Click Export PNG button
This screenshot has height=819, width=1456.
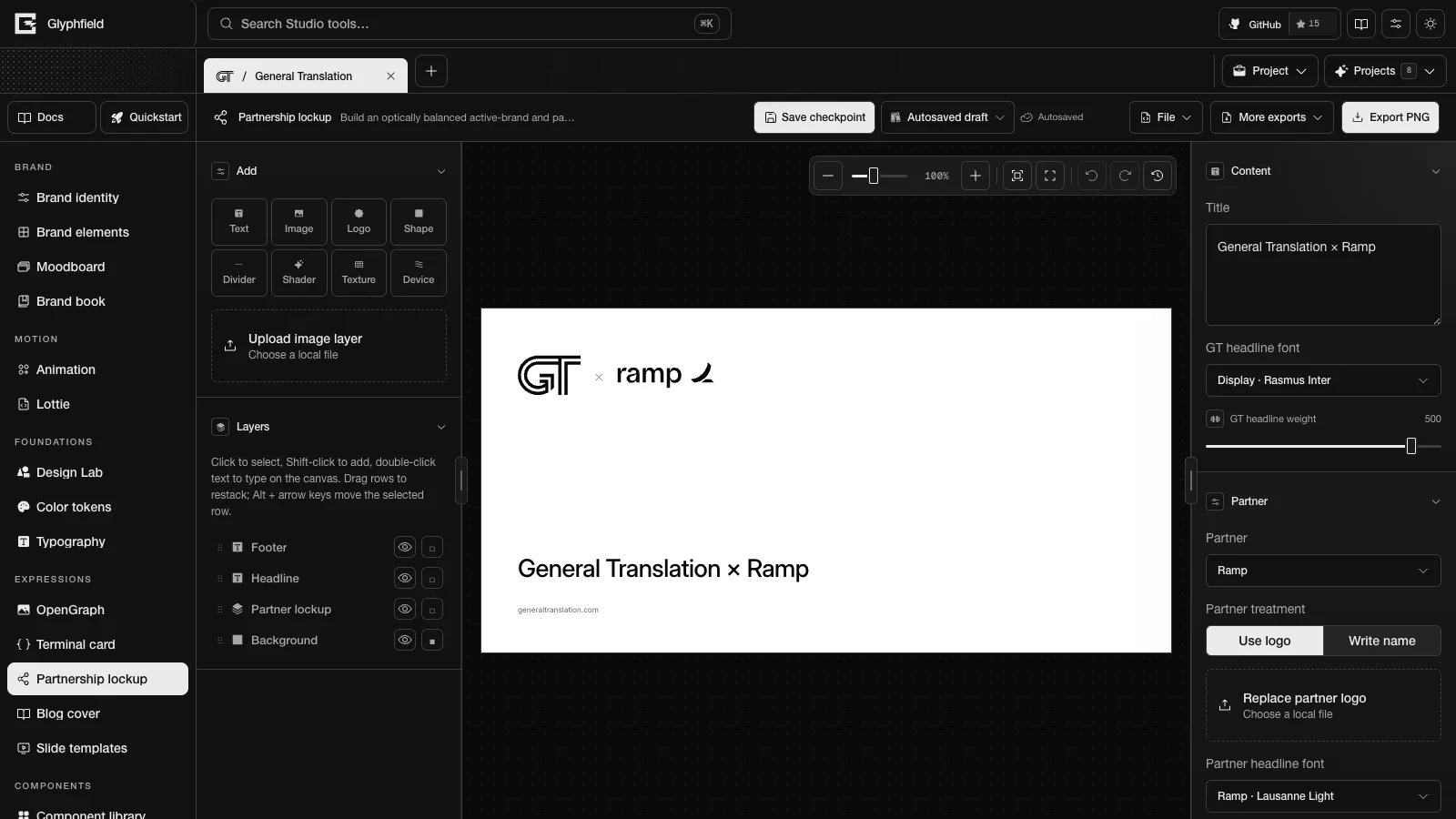coord(1390,117)
